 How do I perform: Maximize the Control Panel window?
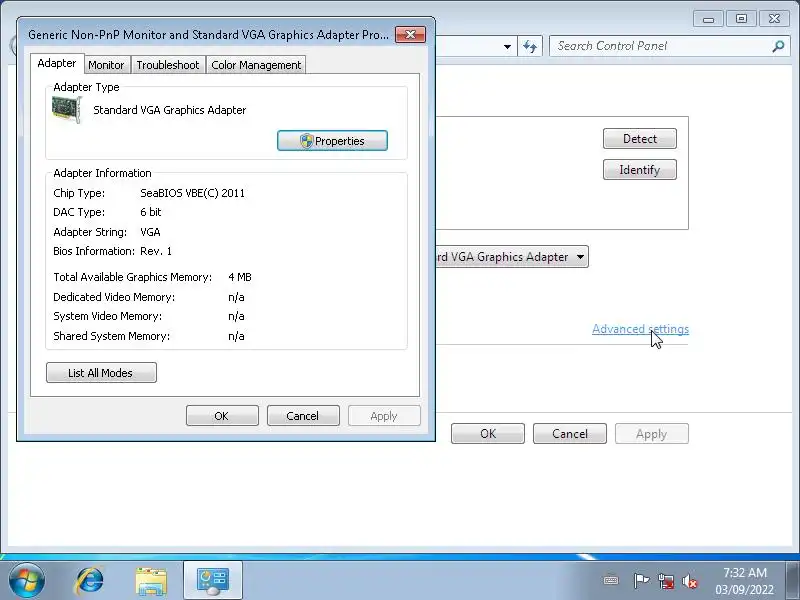(741, 19)
